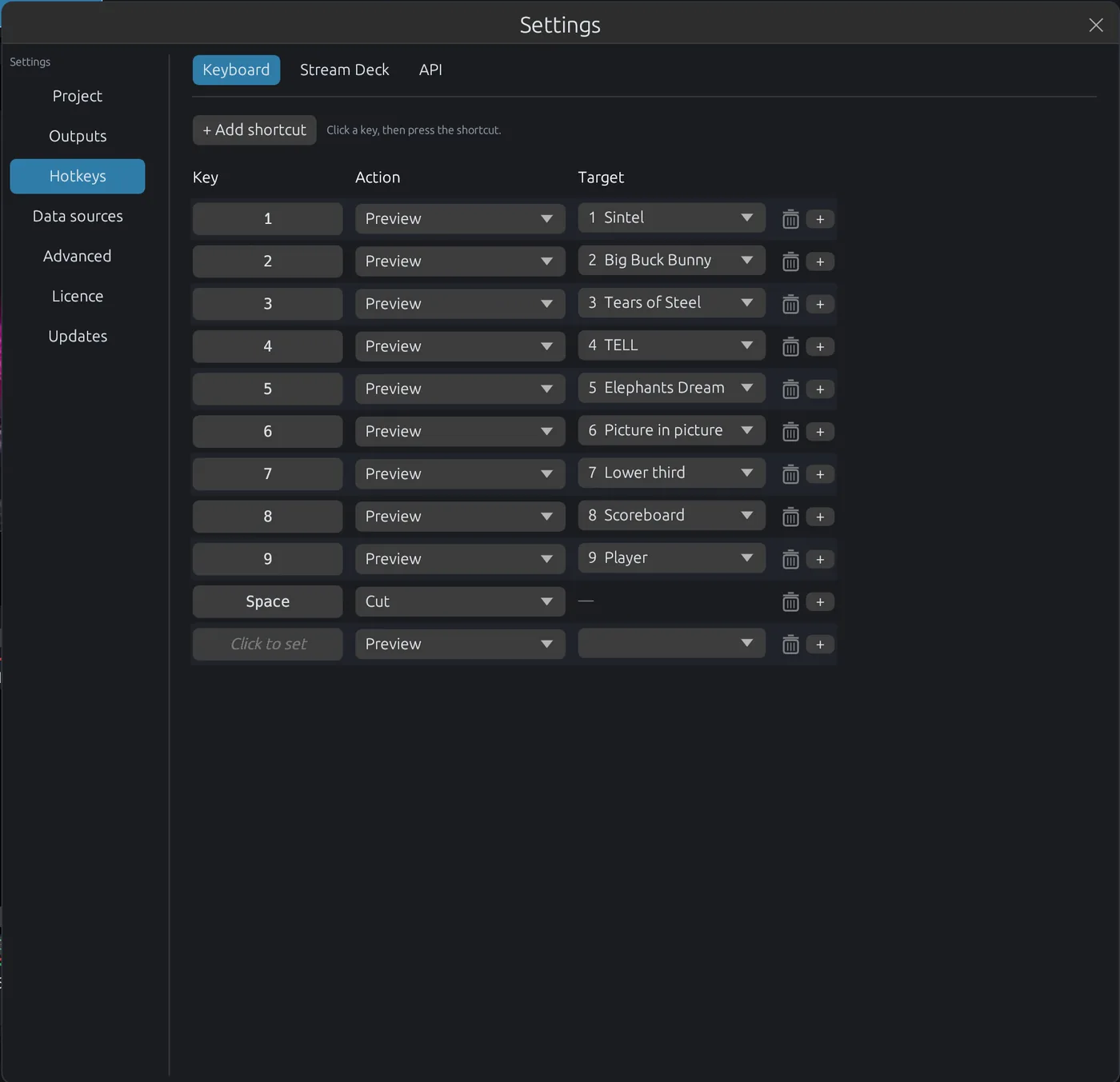This screenshot has height=1082, width=1120.
Task: Click the key 1 binding button
Action: point(268,218)
